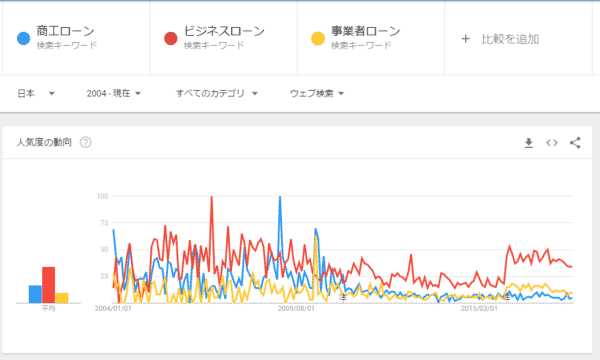Click the blue dot for 商工ローン
Screen dimensions: 600x360
pyautogui.click(x=24, y=38)
